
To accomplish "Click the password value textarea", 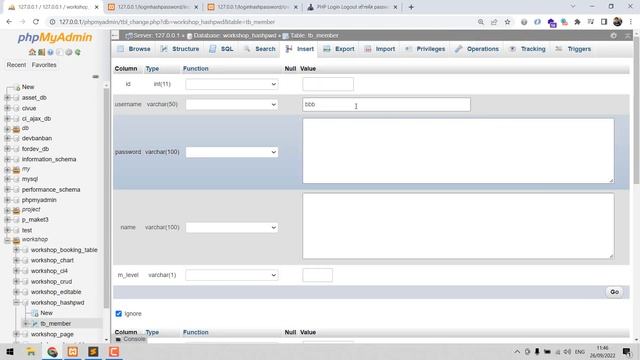I will click(x=458, y=151).
